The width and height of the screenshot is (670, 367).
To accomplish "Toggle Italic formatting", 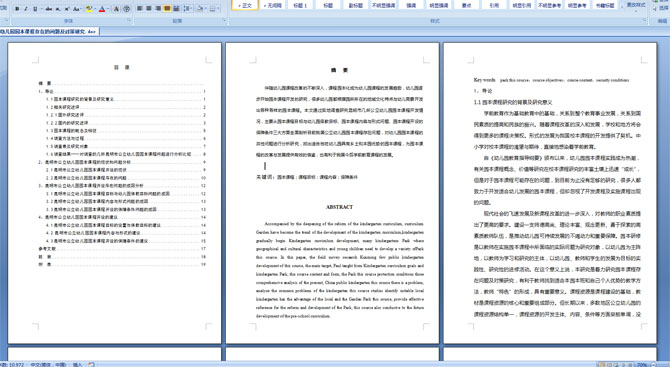I will [26, 9].
